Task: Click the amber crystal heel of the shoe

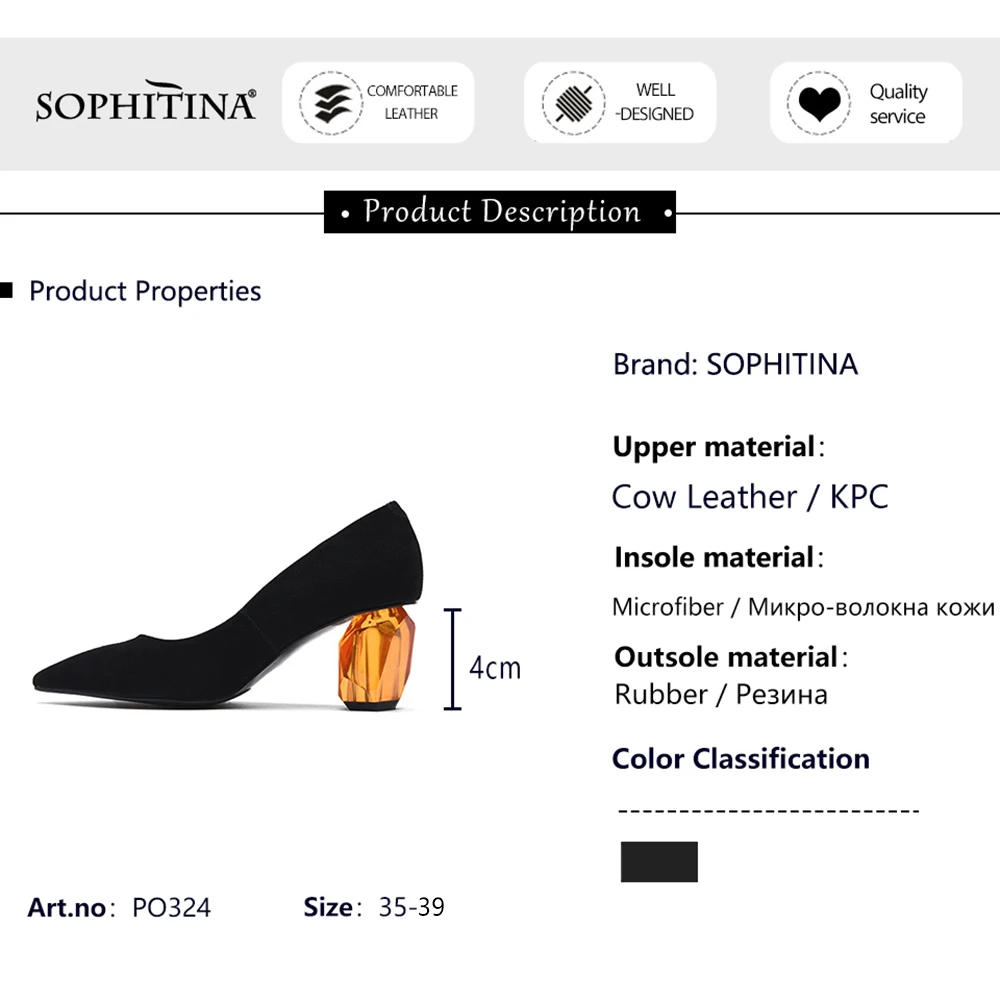Action: (376, 658)
